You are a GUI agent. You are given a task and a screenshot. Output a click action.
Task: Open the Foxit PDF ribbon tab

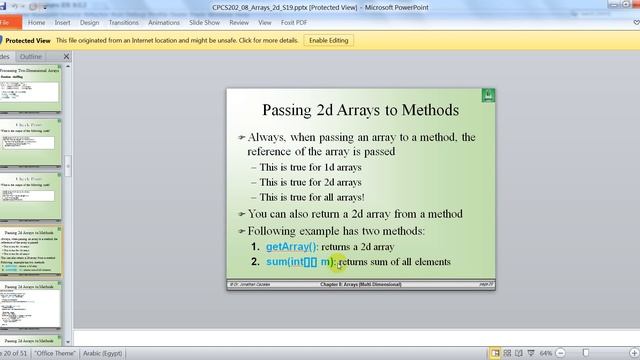point(294,23)
